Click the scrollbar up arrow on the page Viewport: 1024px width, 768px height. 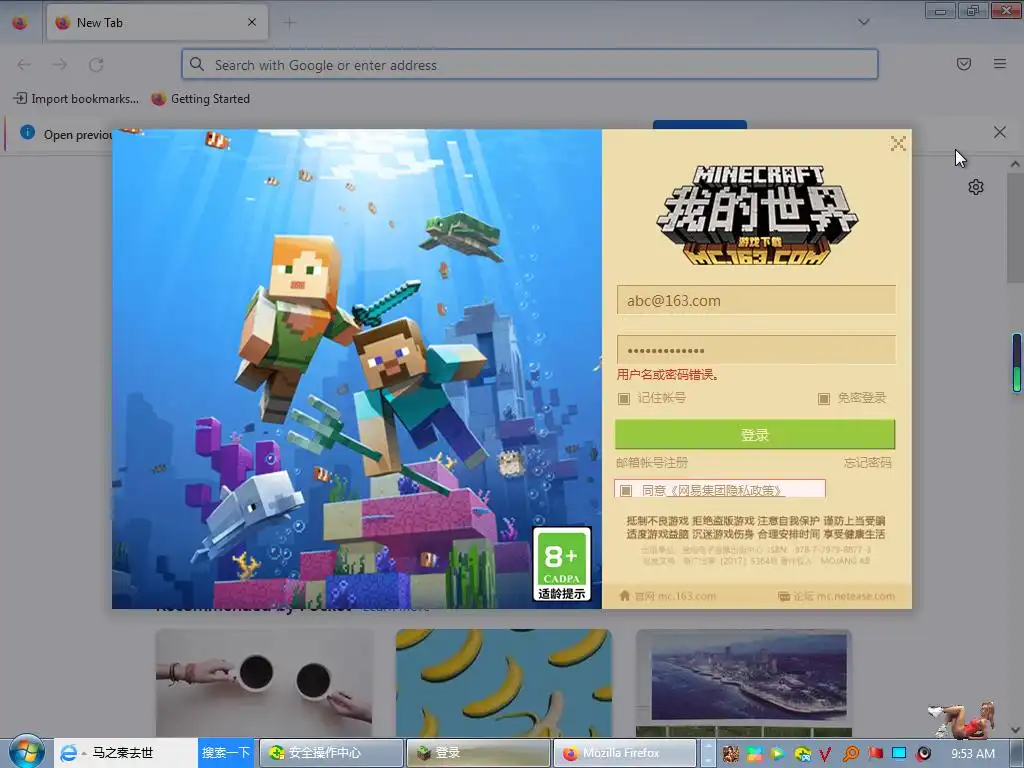coord(1015,164)
